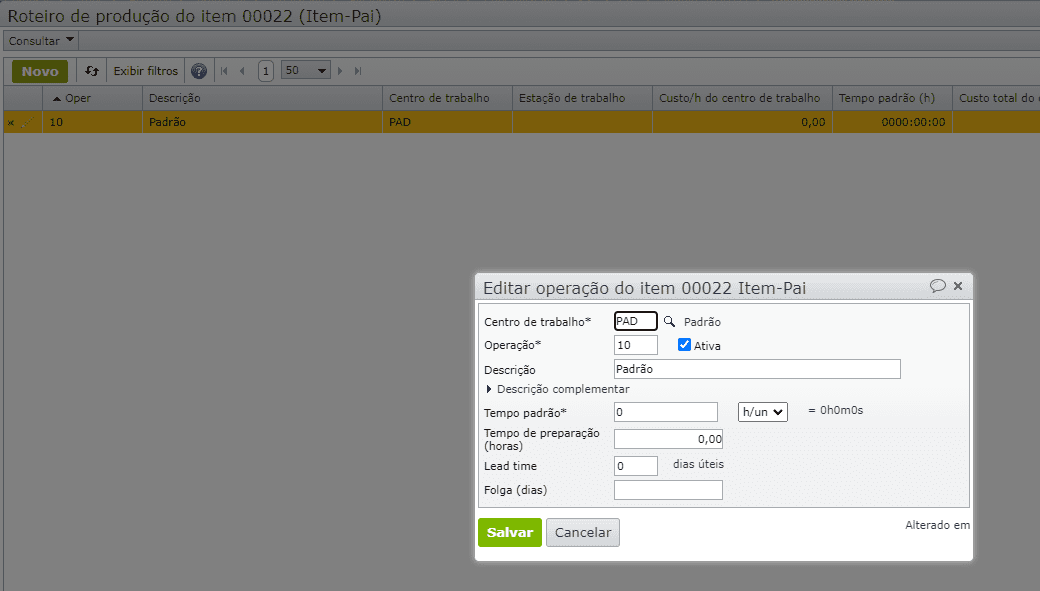Go to the next page arrow
The height and width of the screenshot is (591, 1040).
point(340,71)
